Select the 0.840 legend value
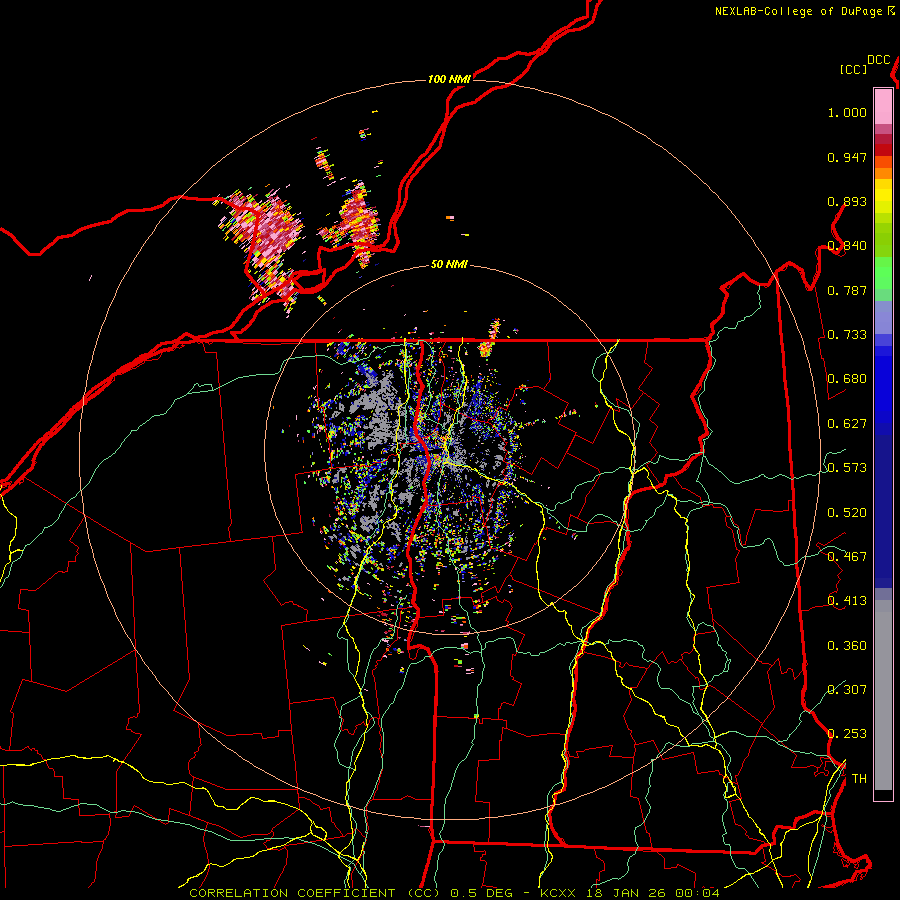The height and width of the screenshot is (900, 900). pos(847,246)
